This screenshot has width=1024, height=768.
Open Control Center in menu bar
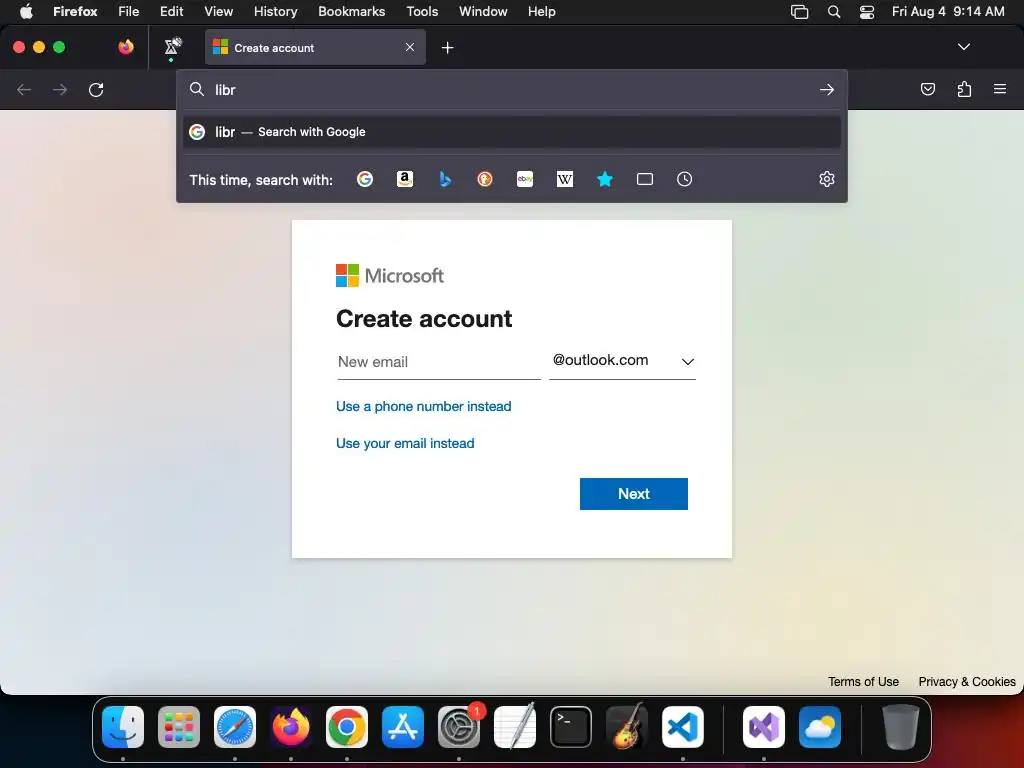coord(867,12)
